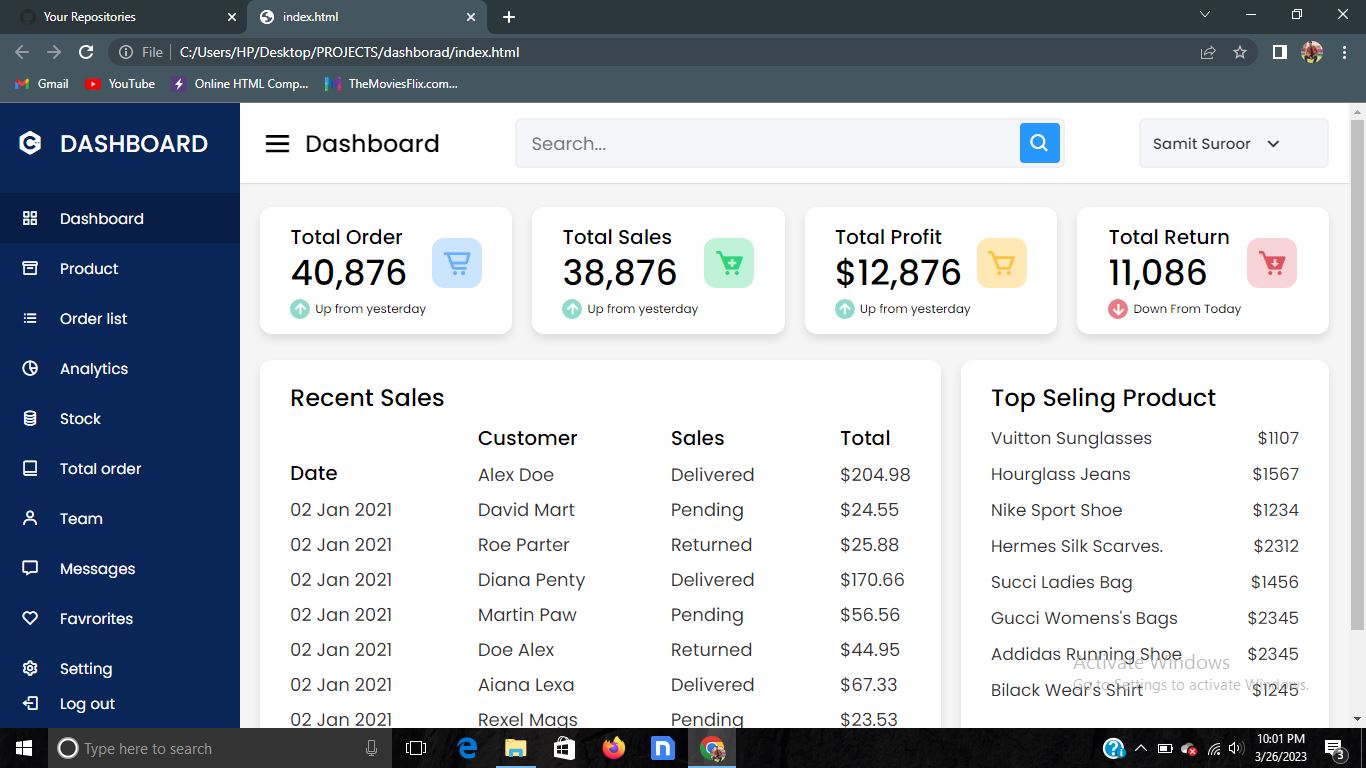This screenshot has width=1366, height=768.
Task: Click the Windows taskbar search box
Action: [218, 748]
